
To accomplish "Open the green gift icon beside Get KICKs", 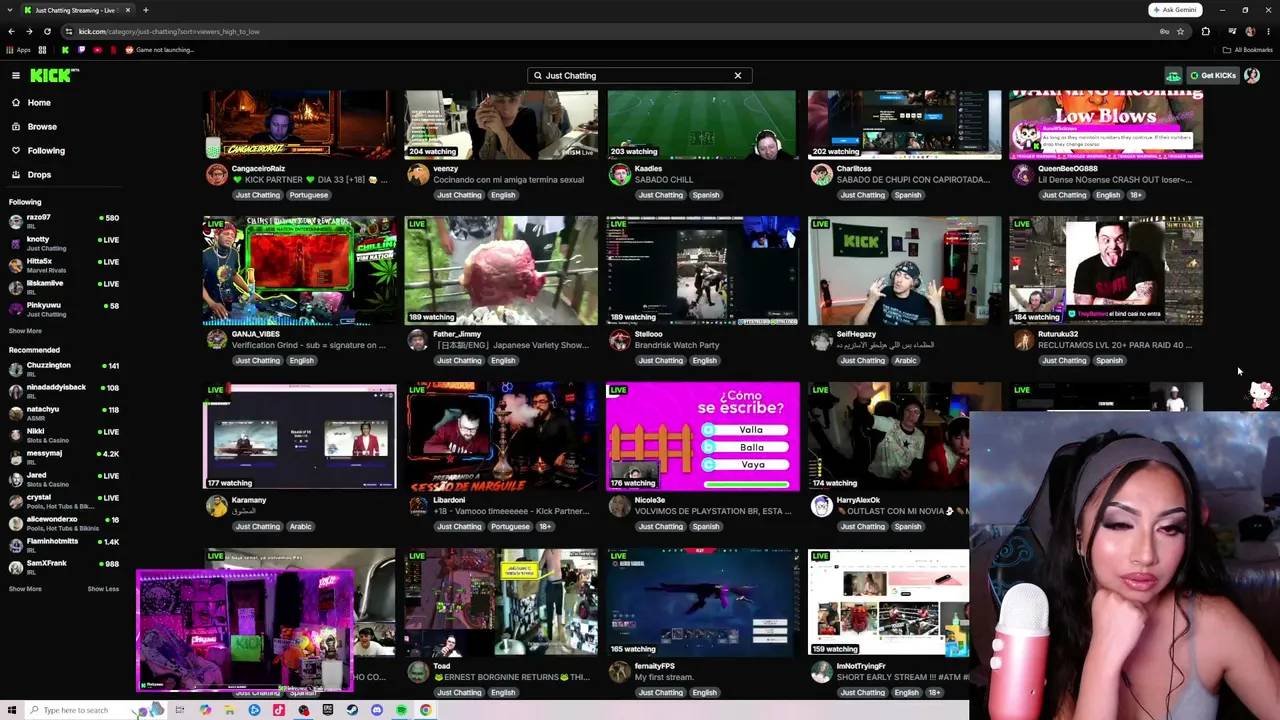I will [1173, 76].
